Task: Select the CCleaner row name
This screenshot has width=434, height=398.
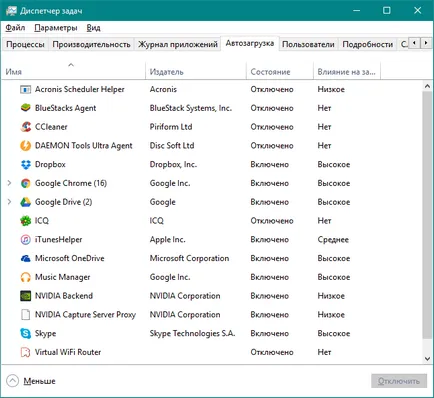Action: pyautogui.click(x=51, y=127)
